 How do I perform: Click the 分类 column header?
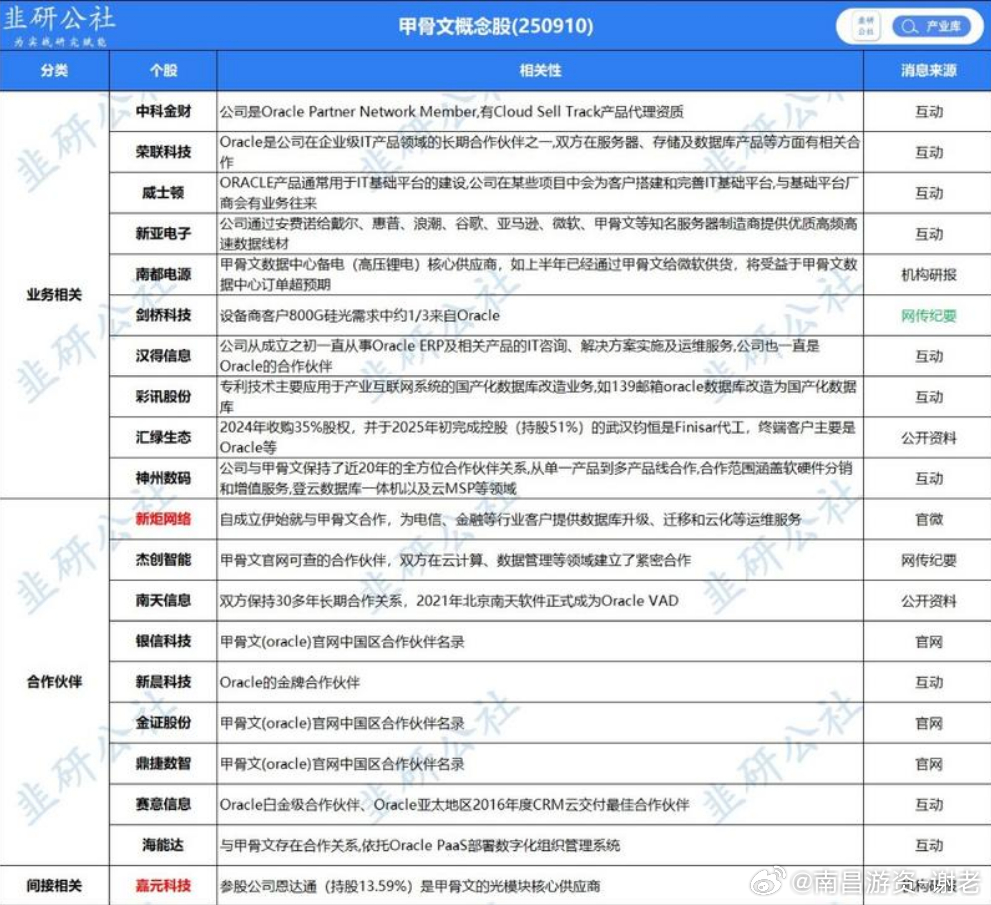click(x=54, y=70)
